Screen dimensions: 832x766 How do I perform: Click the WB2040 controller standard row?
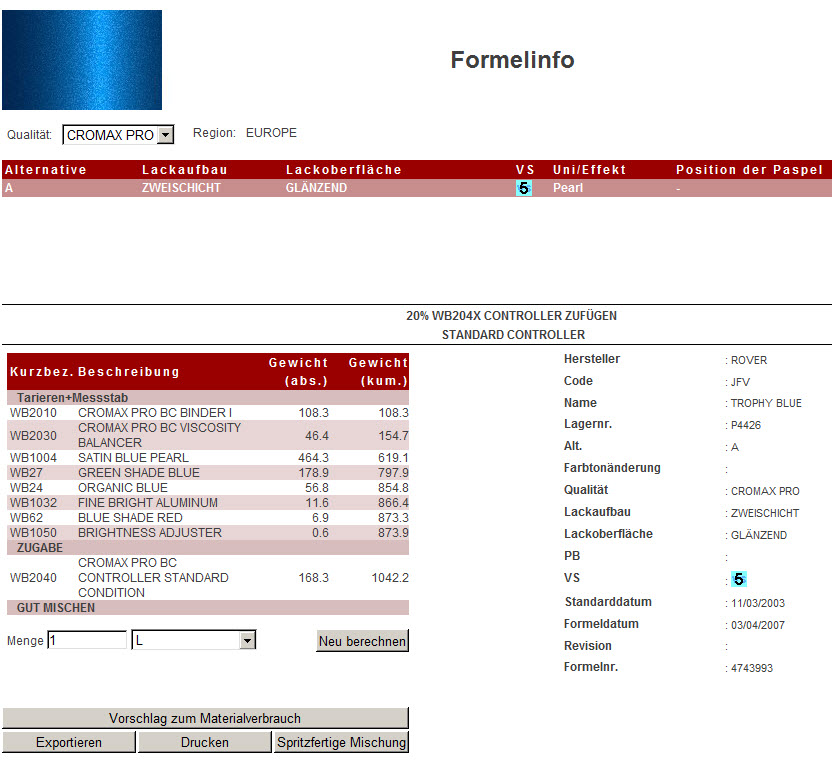[207, 578]
